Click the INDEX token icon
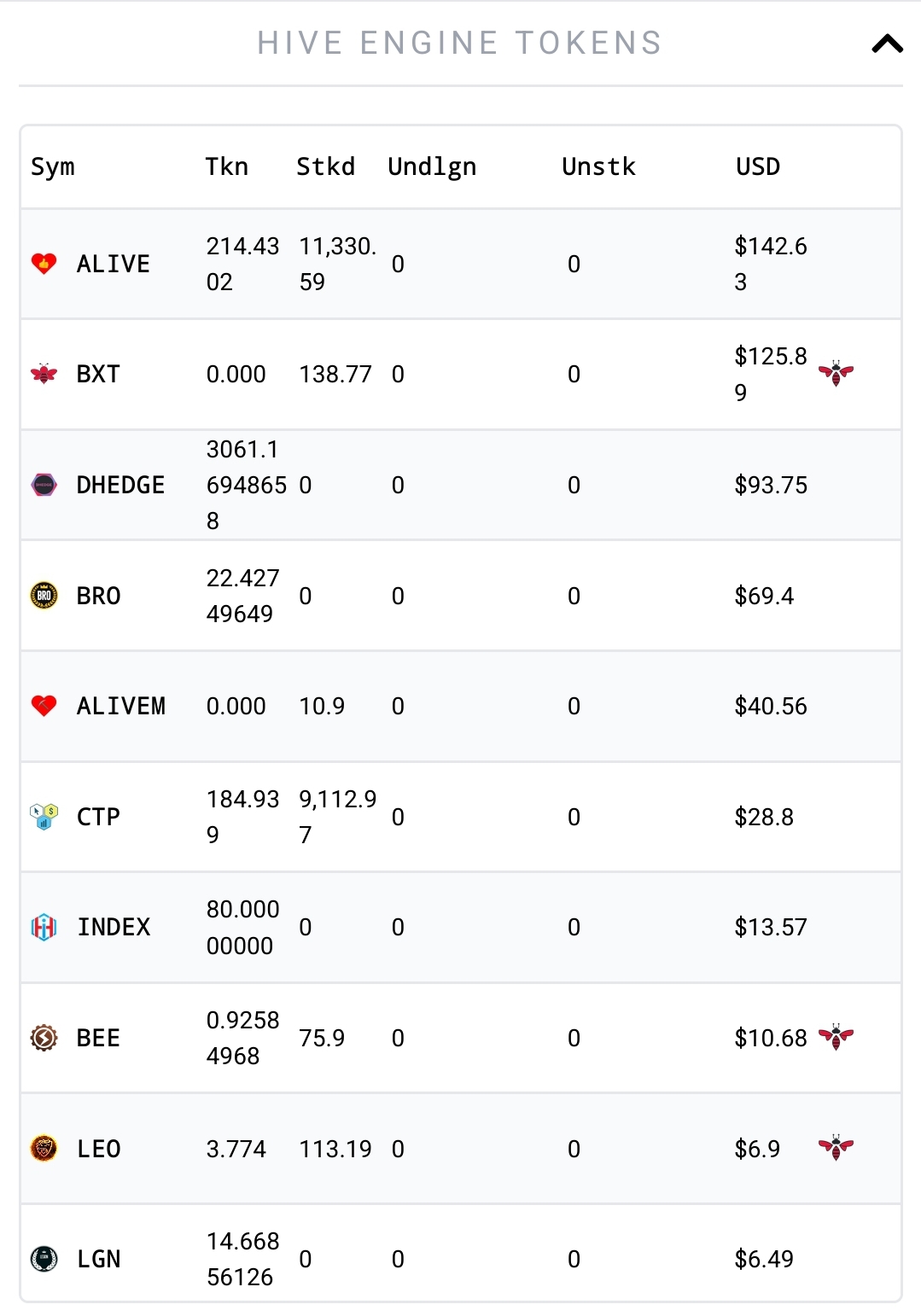The height and width of the screenshot is (1316, 921). pos(44,927)
